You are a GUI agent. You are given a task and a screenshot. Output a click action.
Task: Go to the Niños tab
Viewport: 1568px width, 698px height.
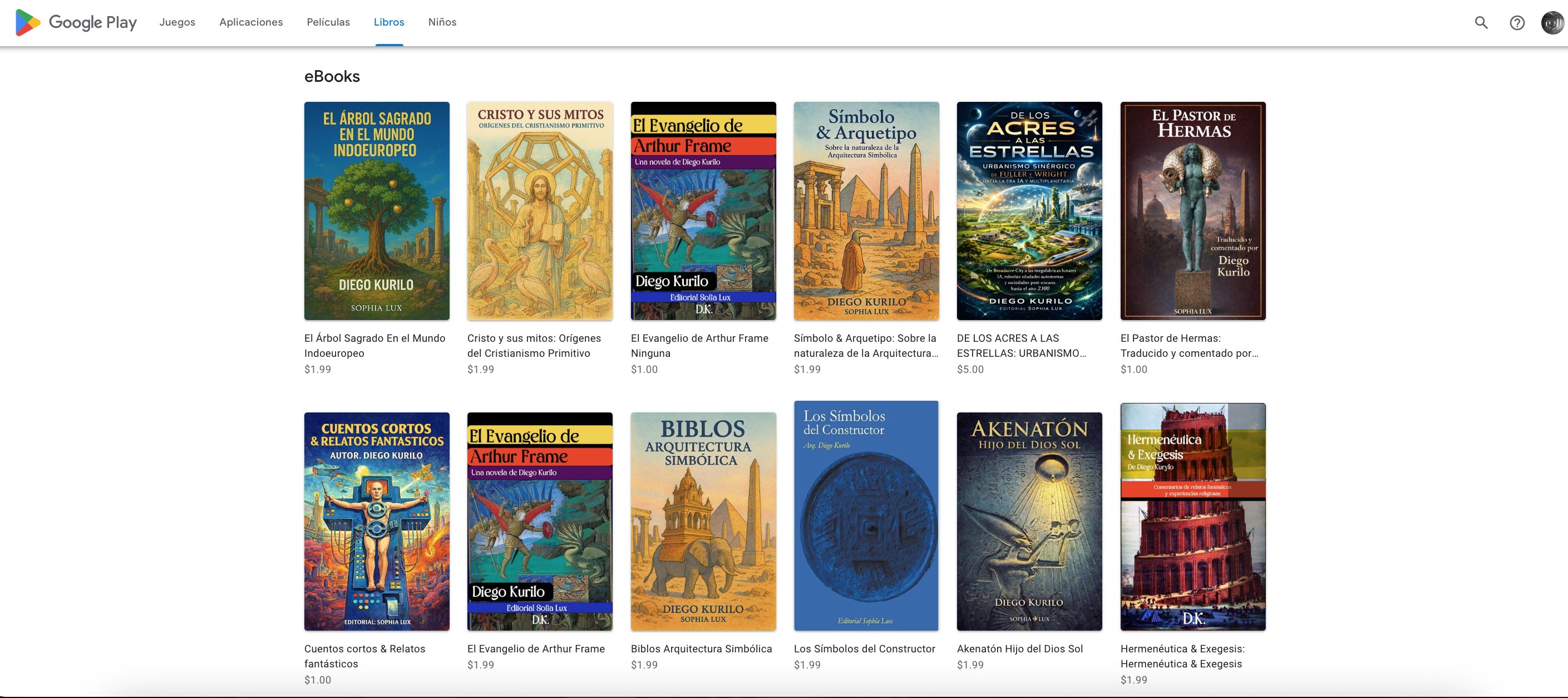pos(442,22)
